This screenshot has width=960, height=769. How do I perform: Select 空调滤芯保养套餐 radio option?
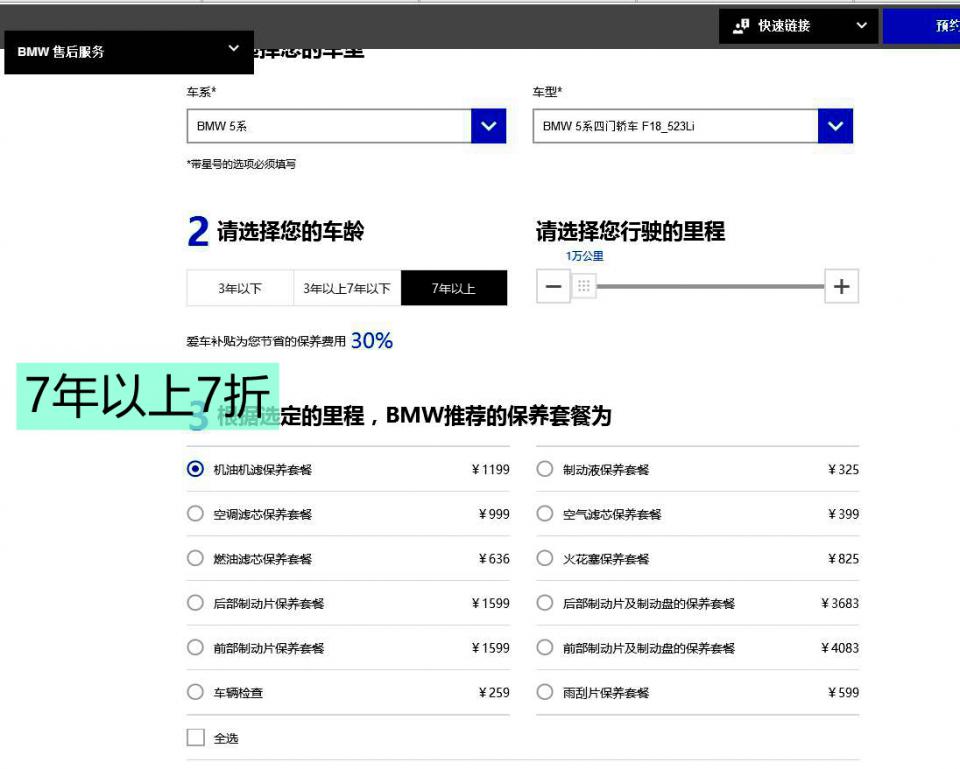[x=195, y=513]
